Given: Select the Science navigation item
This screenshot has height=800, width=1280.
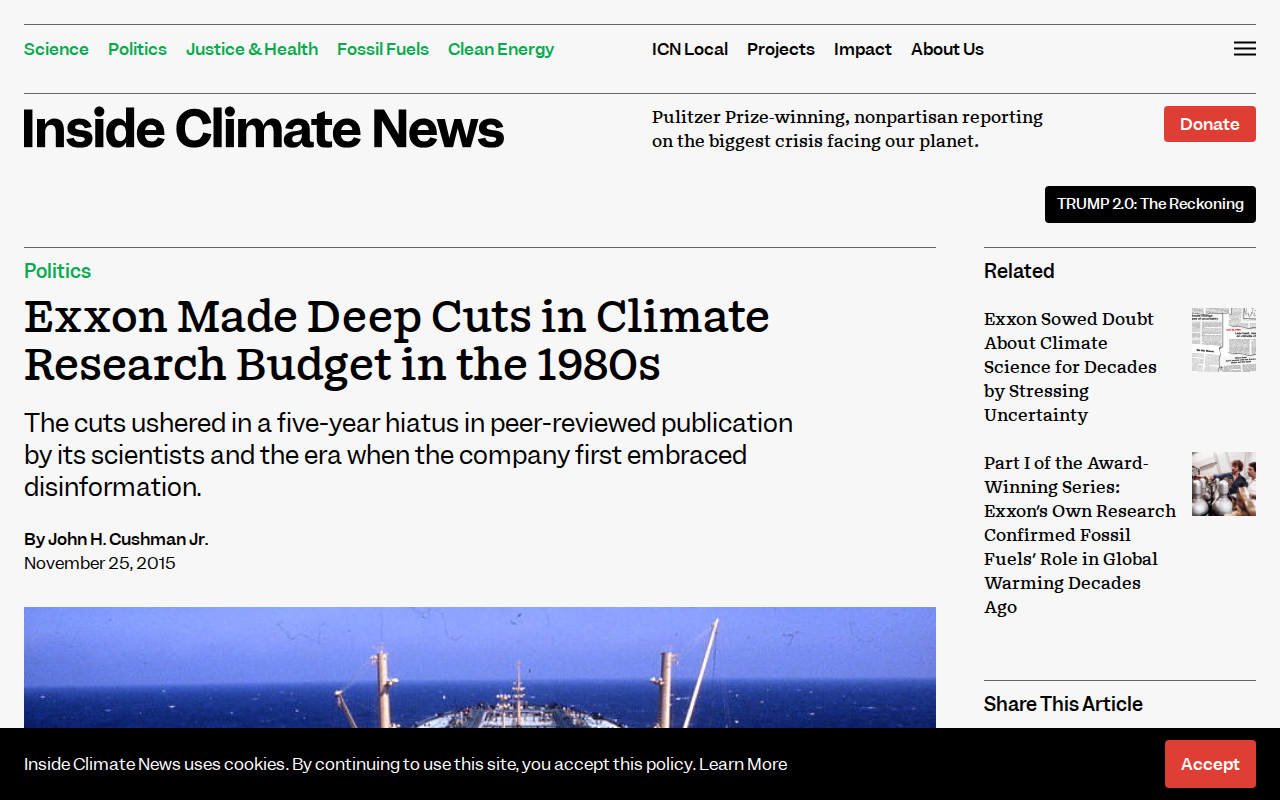Looking at the screenshot, I should point(56,49).
